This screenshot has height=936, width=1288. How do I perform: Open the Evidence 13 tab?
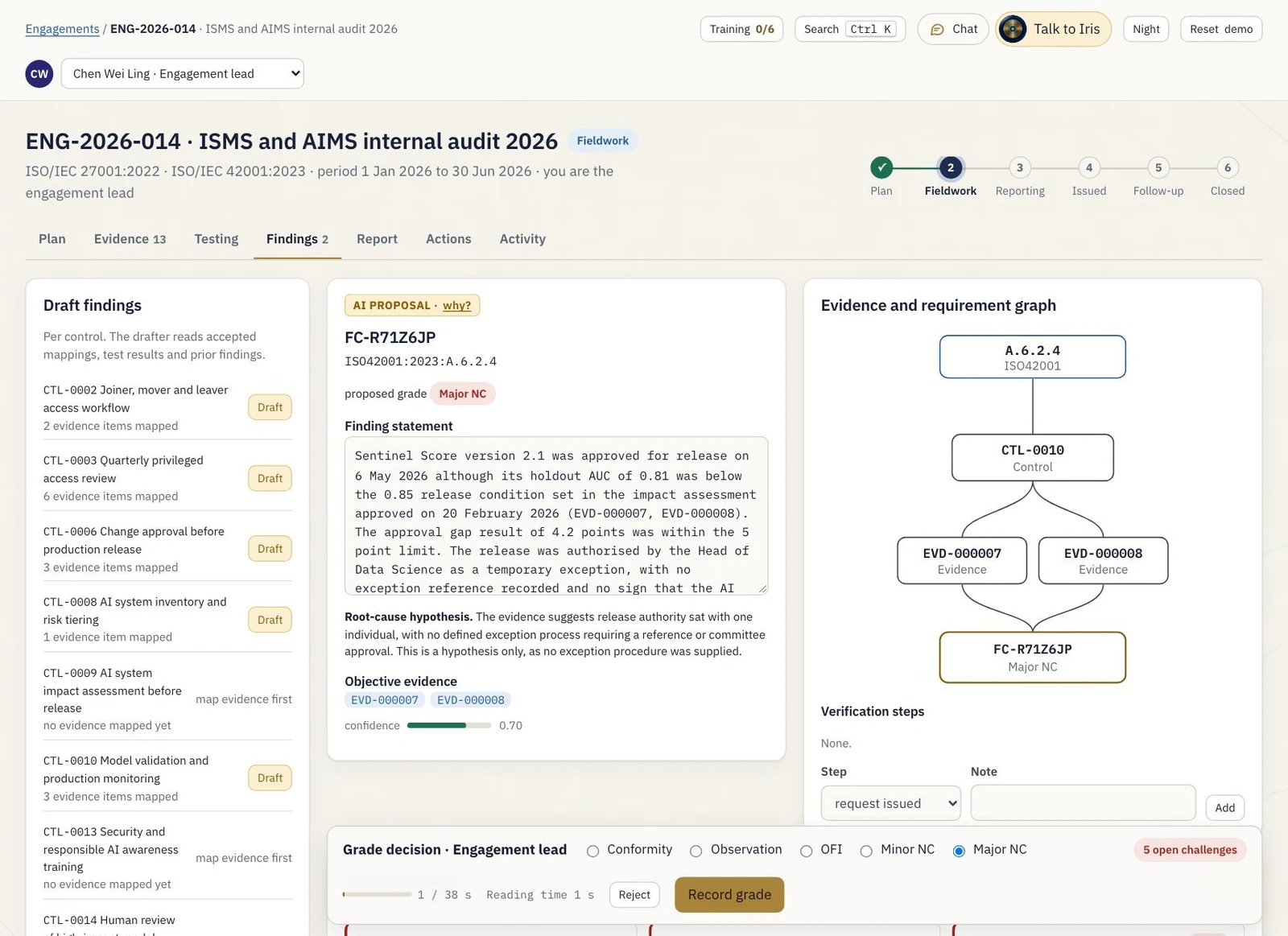(130, 239)
